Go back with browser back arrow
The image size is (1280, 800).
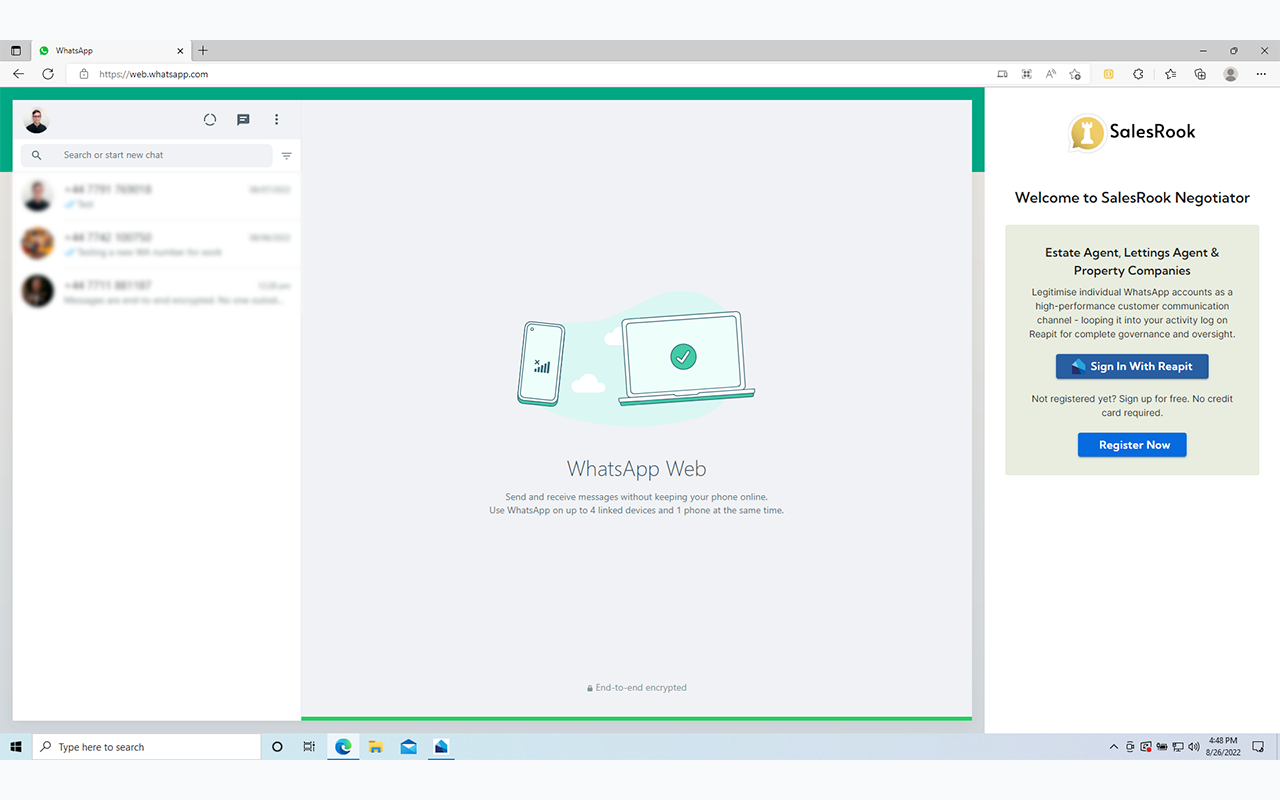point(18,74)
